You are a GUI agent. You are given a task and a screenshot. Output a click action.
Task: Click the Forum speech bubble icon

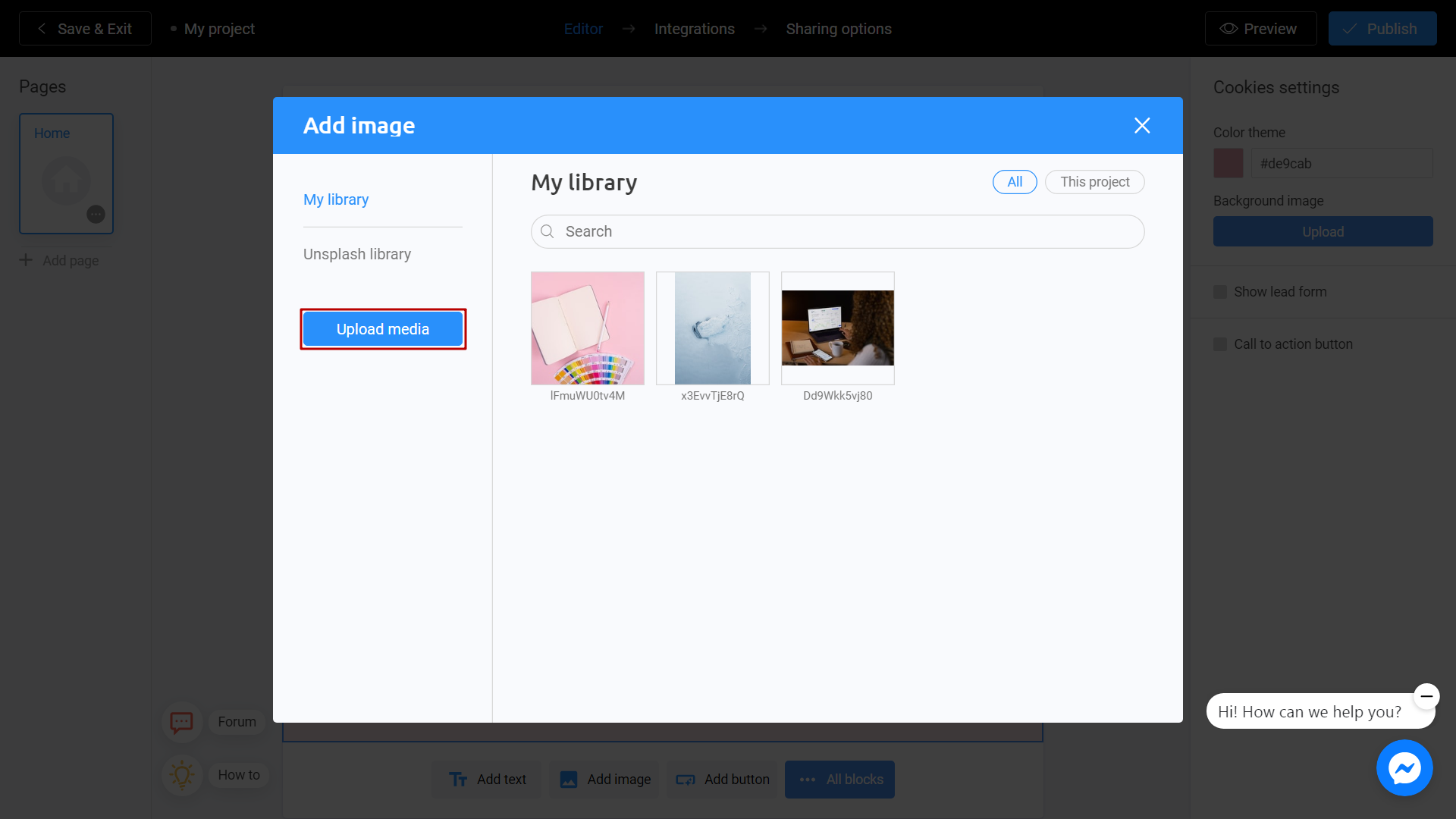tap(181, 722)
